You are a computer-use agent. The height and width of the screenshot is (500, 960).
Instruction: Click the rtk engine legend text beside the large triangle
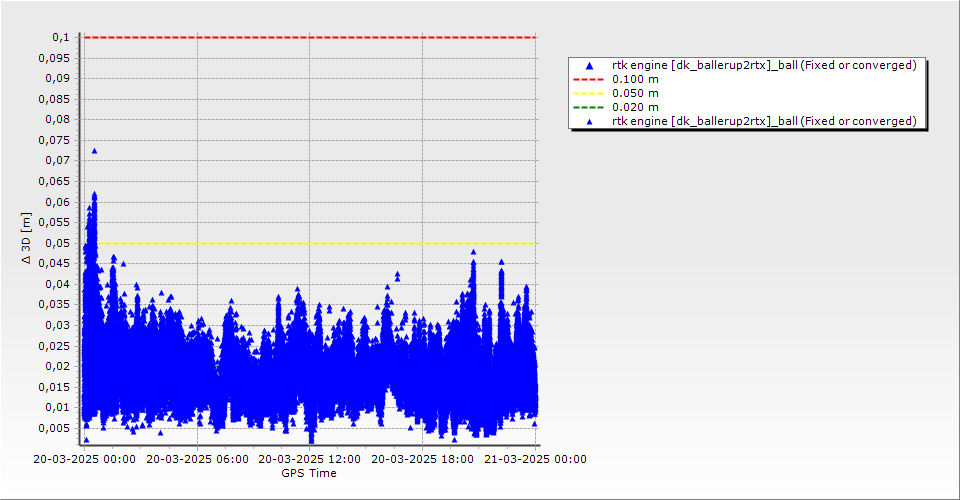[764, 65]
